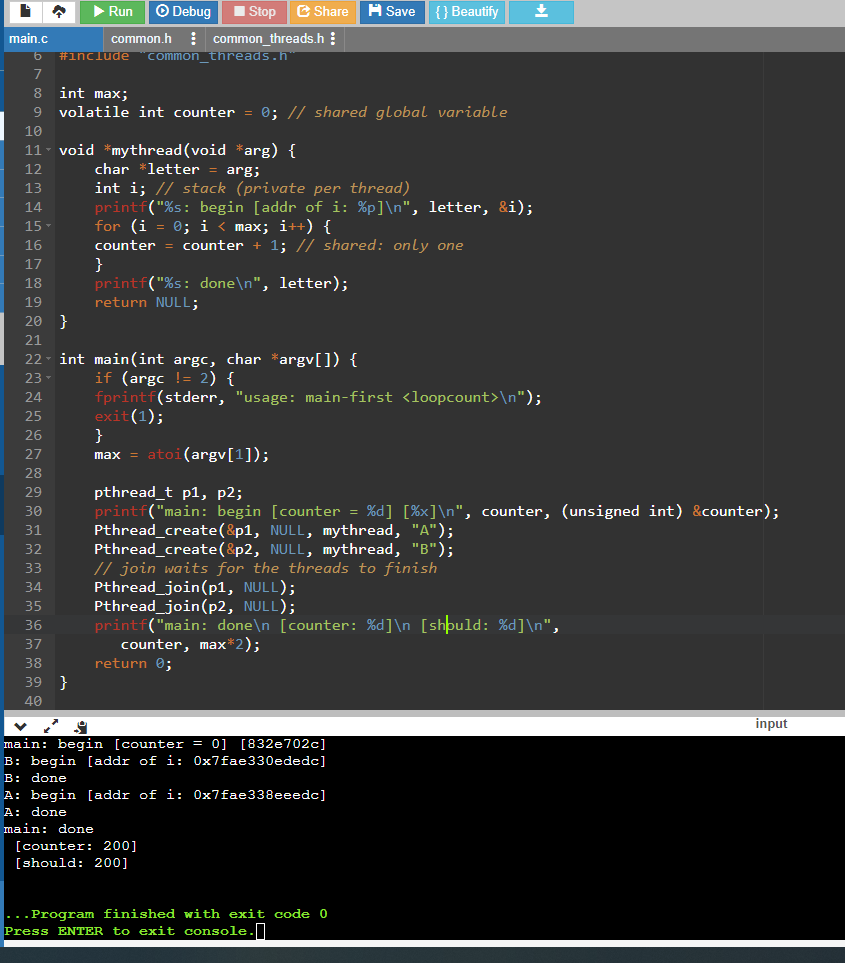Image resolution: width=845 pixels, height=963 pixels.
Task: Click the copy console output icon
Action: coord(80,727)
